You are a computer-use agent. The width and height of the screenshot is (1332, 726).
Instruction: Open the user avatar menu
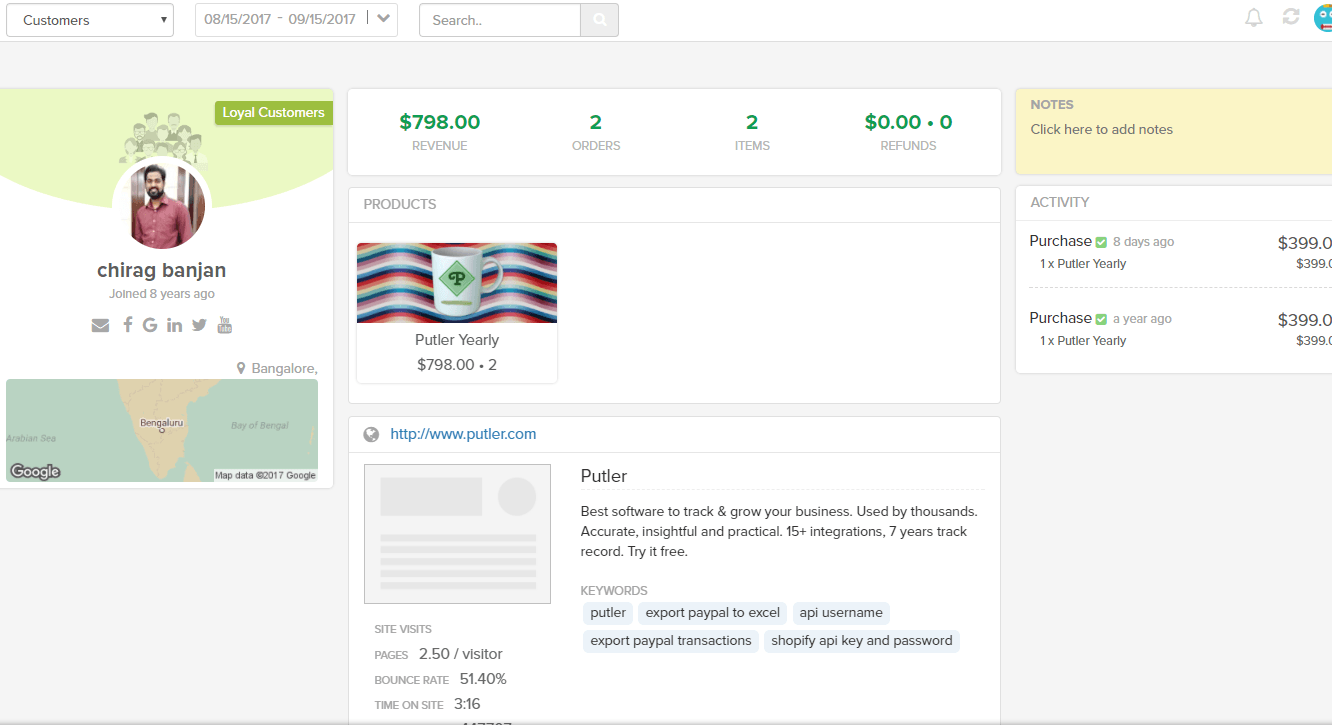(1323, 17)
